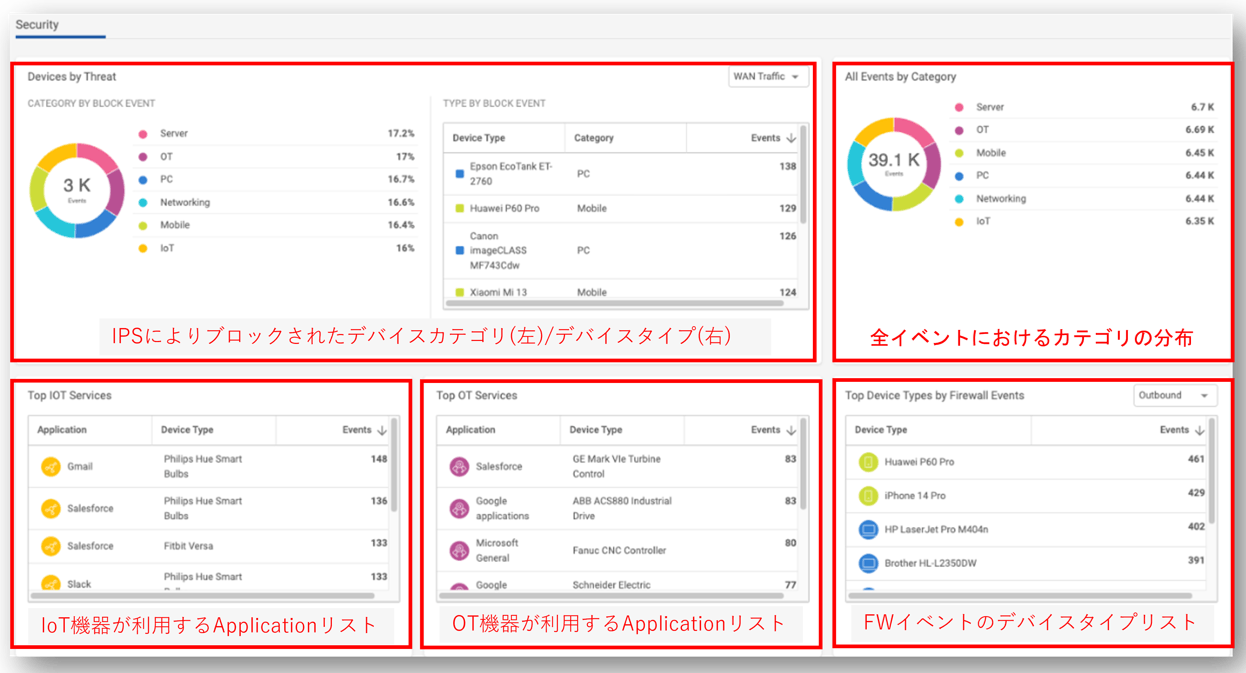Click the vertical scrollbar of Top IOT Services
Screen dimensions: 1246x673
(x=395, y=466)
